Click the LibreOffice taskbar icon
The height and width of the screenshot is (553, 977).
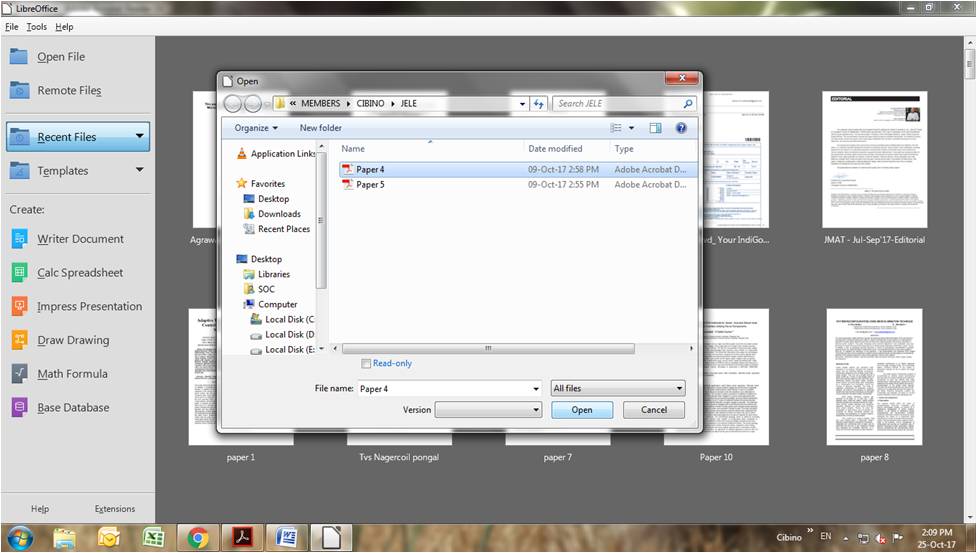tap(331, 537)
